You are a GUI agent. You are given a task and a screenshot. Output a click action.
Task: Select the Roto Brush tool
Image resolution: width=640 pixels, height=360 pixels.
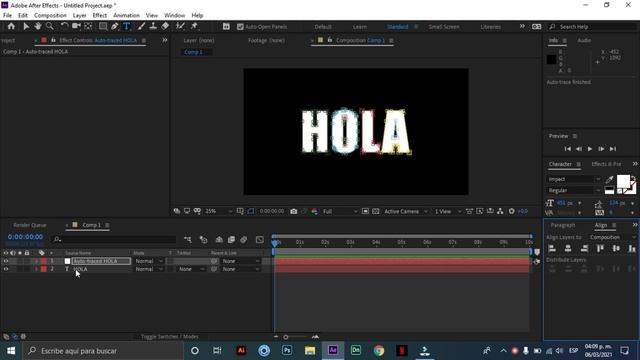coord(180,27)
